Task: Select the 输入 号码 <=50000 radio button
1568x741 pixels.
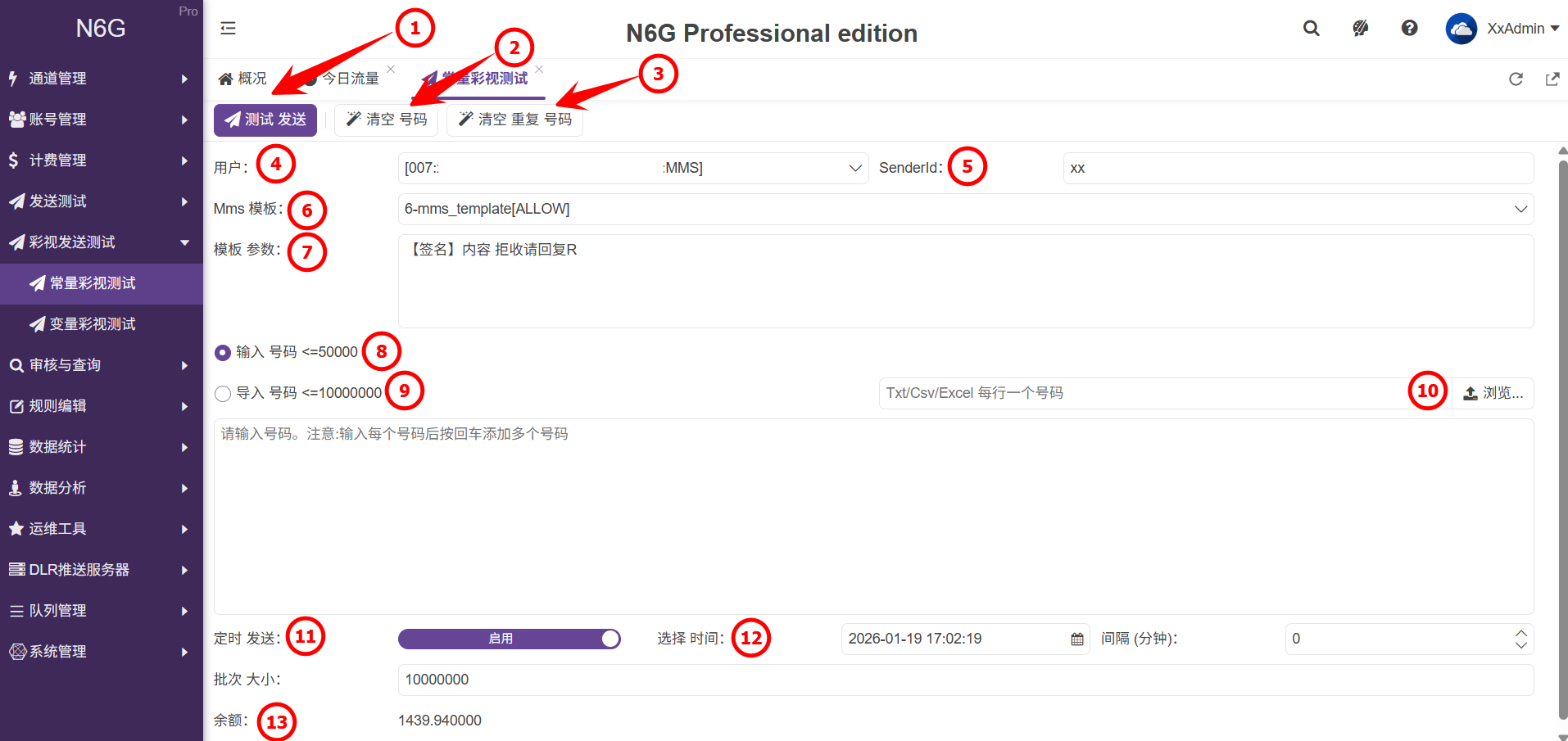Action: 222,353
